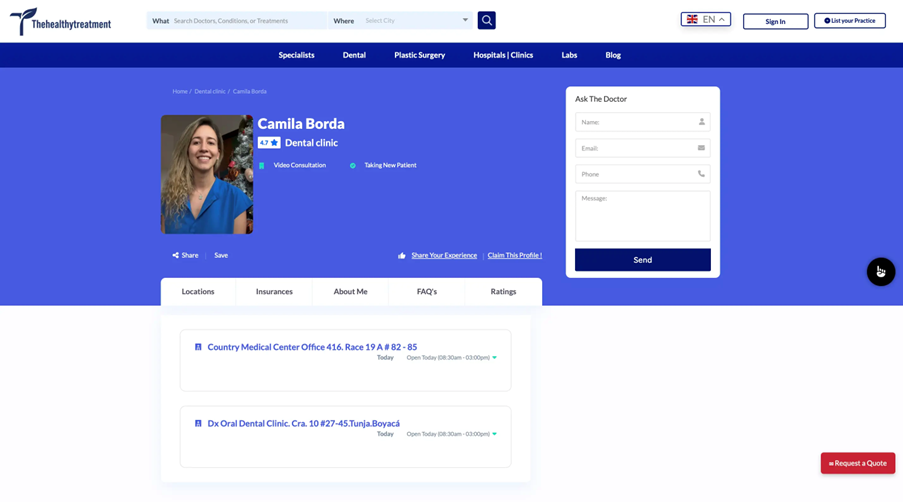Open Plastic Surgery menu item
Screen dimensions: 903x502
419,55
